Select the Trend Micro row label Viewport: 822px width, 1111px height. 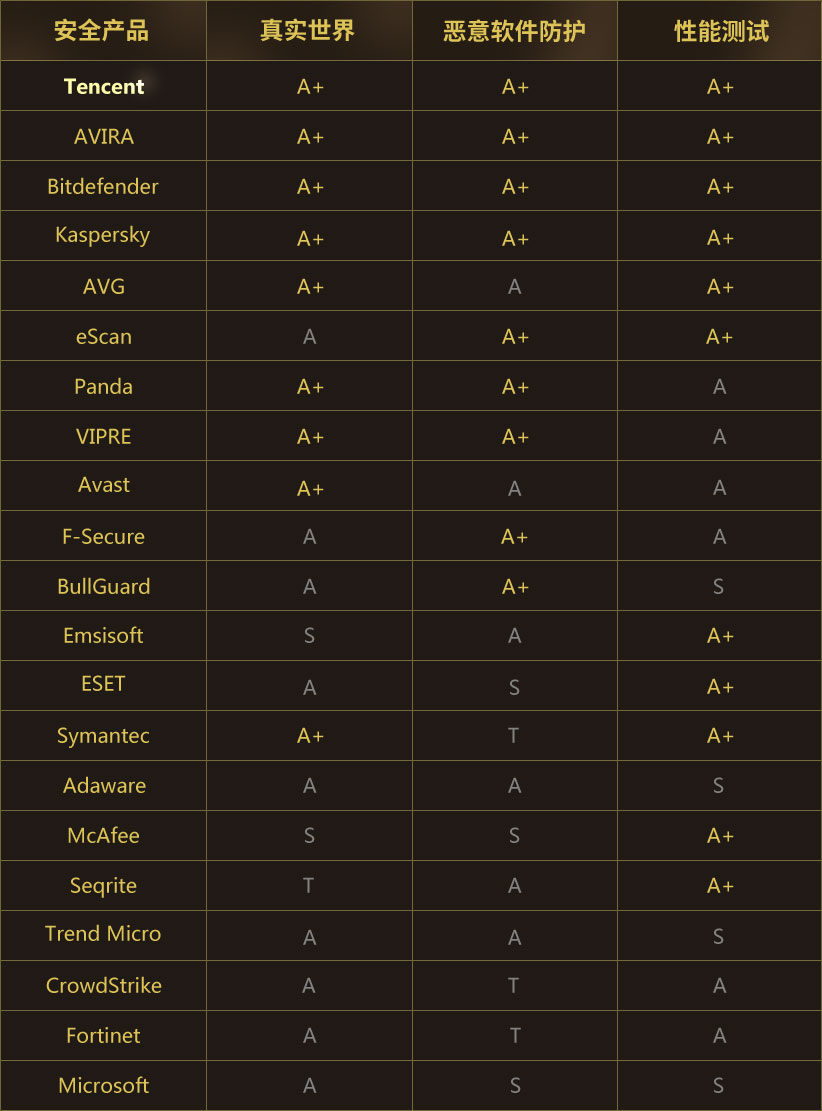point(103,934)
